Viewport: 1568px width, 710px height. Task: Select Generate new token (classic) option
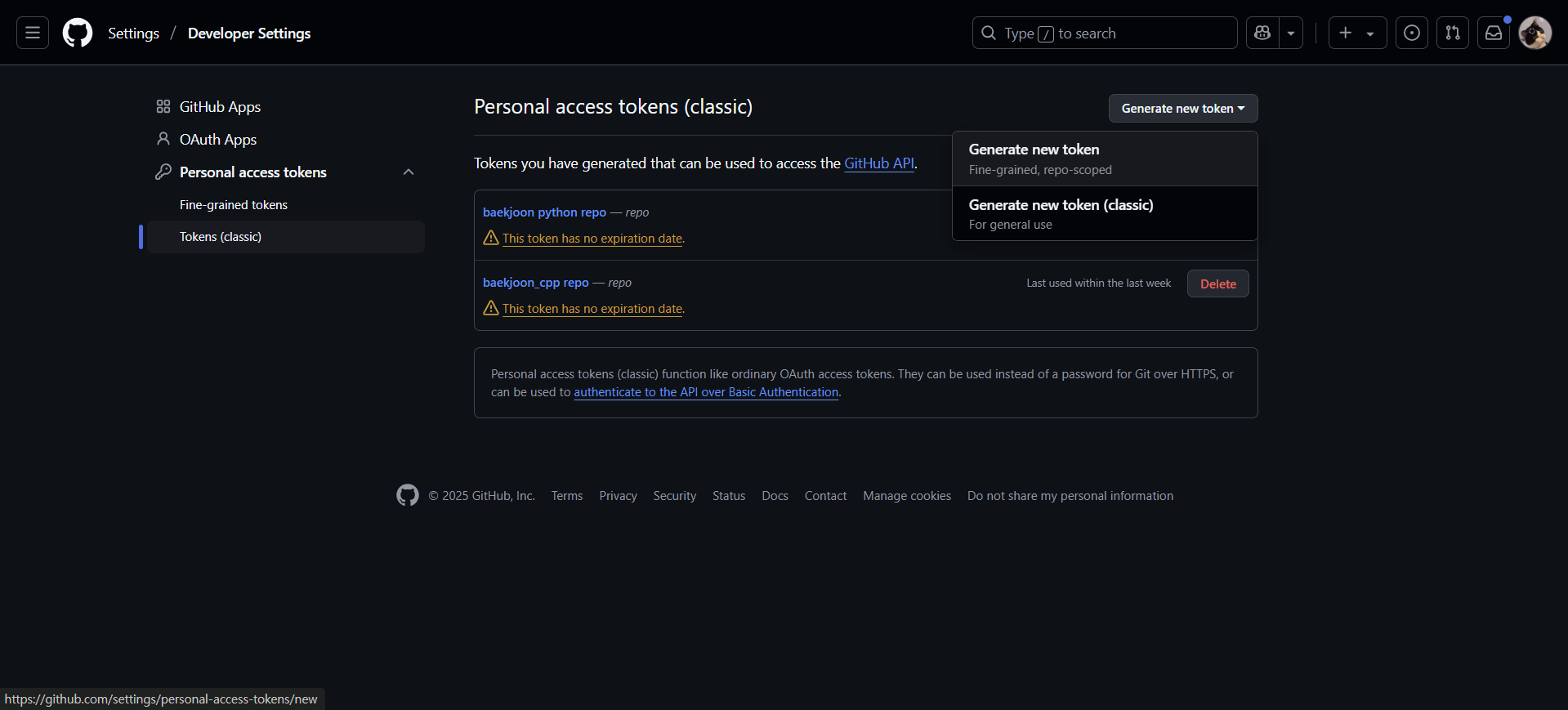tap(1105, 213)
